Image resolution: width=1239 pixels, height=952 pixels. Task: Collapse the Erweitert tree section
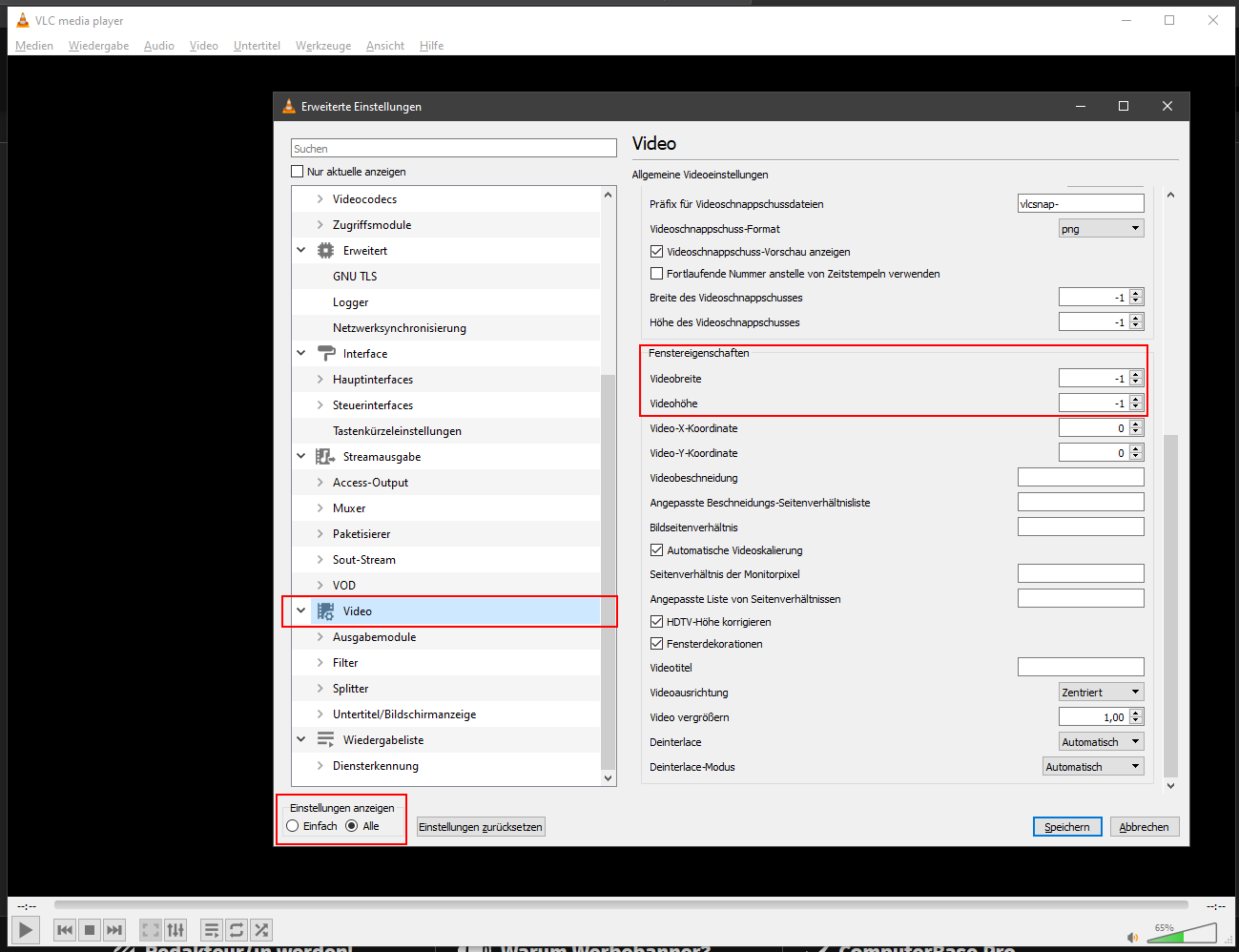pyautogui.click(x=301, y=251)
